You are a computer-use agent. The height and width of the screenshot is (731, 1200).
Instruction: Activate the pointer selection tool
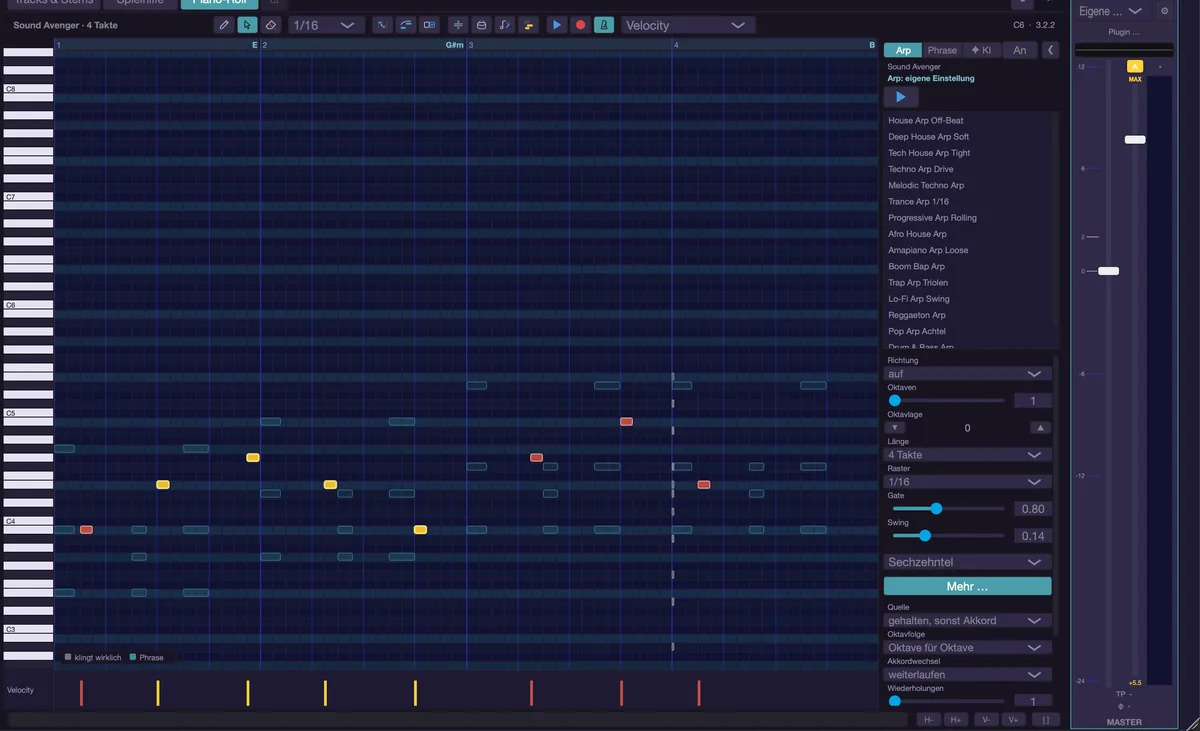click(247, 25)
